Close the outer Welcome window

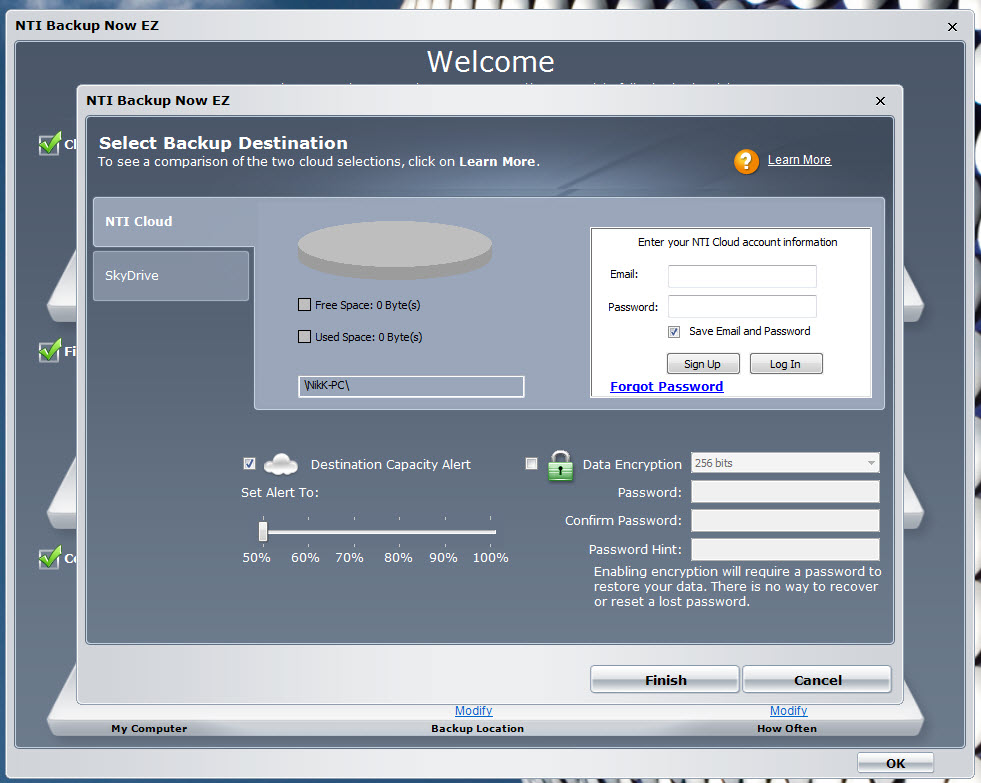coord(952,26)
